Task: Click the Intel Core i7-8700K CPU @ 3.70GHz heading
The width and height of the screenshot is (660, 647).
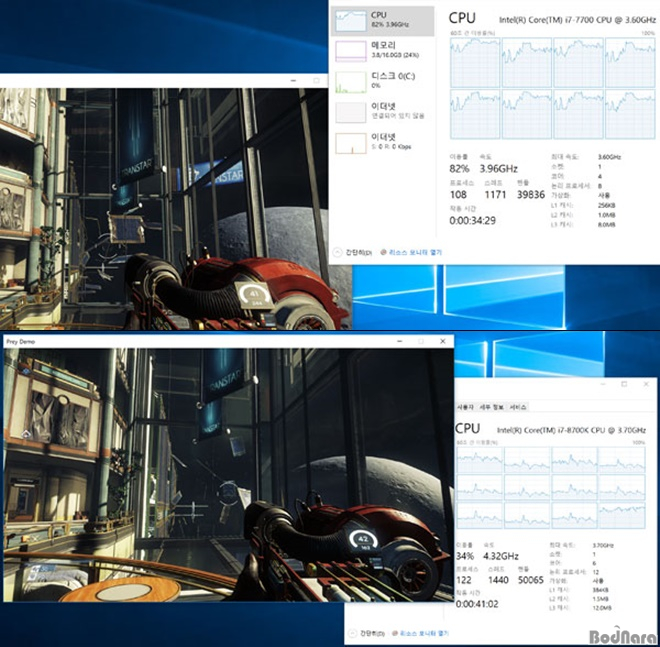Action: pos(571,430)
